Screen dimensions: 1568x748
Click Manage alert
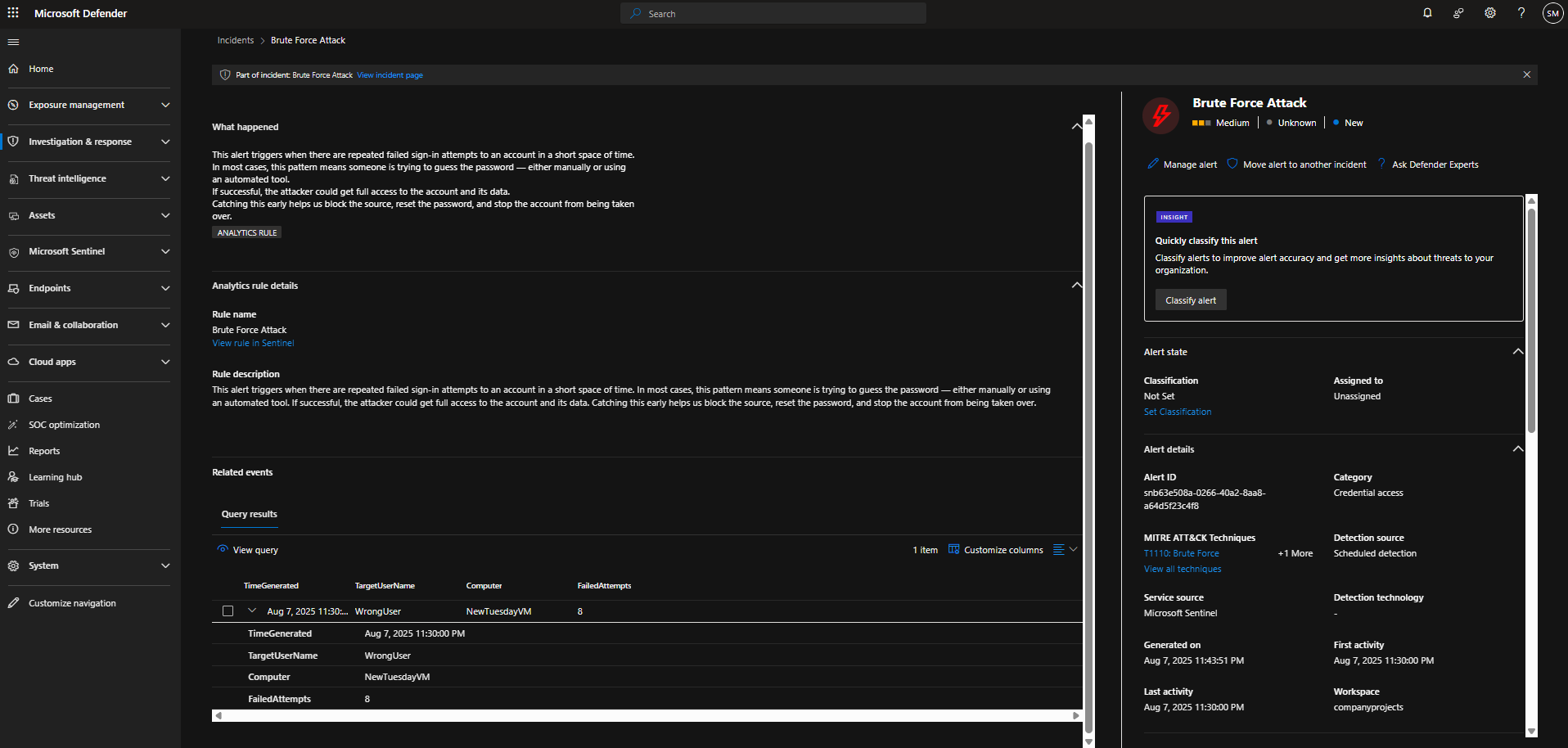[1183, 164]
